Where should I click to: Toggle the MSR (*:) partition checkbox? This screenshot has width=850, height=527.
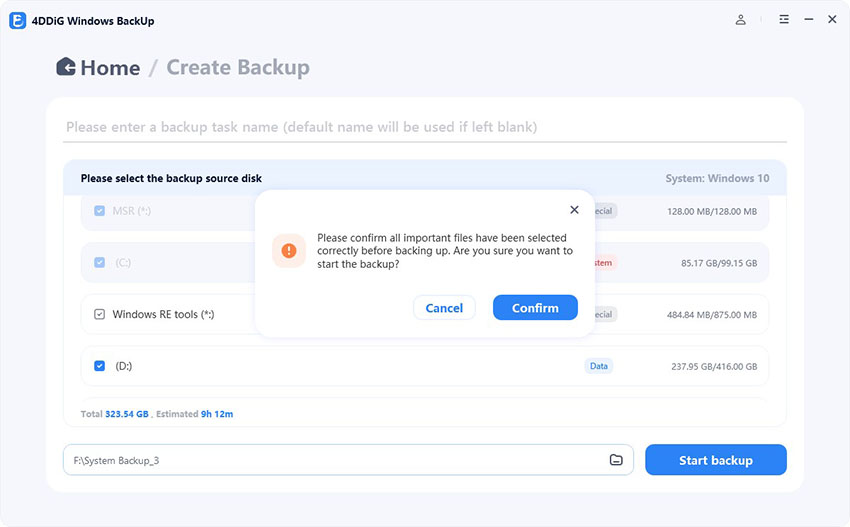click(x=99, y=211)
